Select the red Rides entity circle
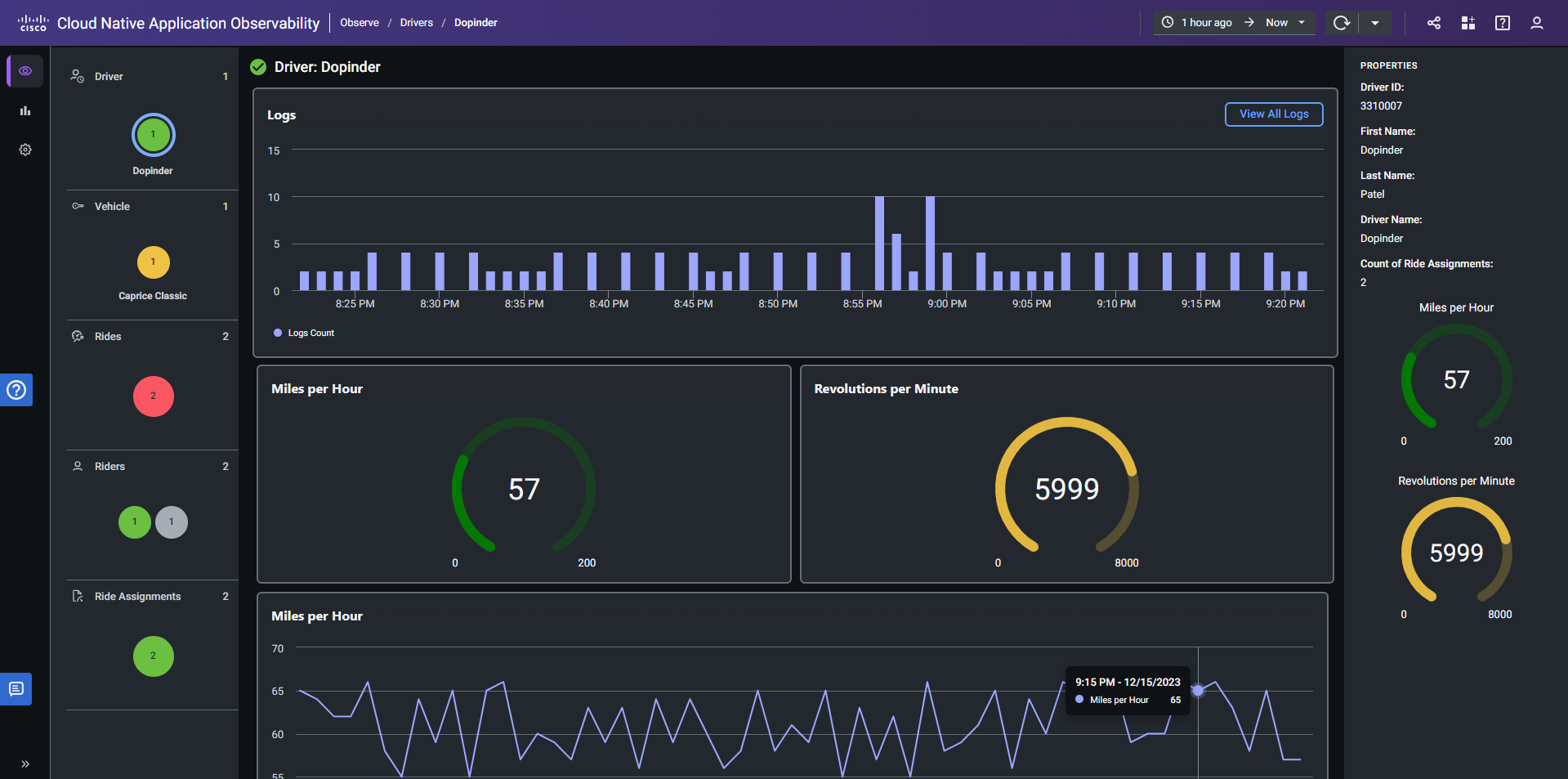1568x779 pixels. [x=153, y=396]
